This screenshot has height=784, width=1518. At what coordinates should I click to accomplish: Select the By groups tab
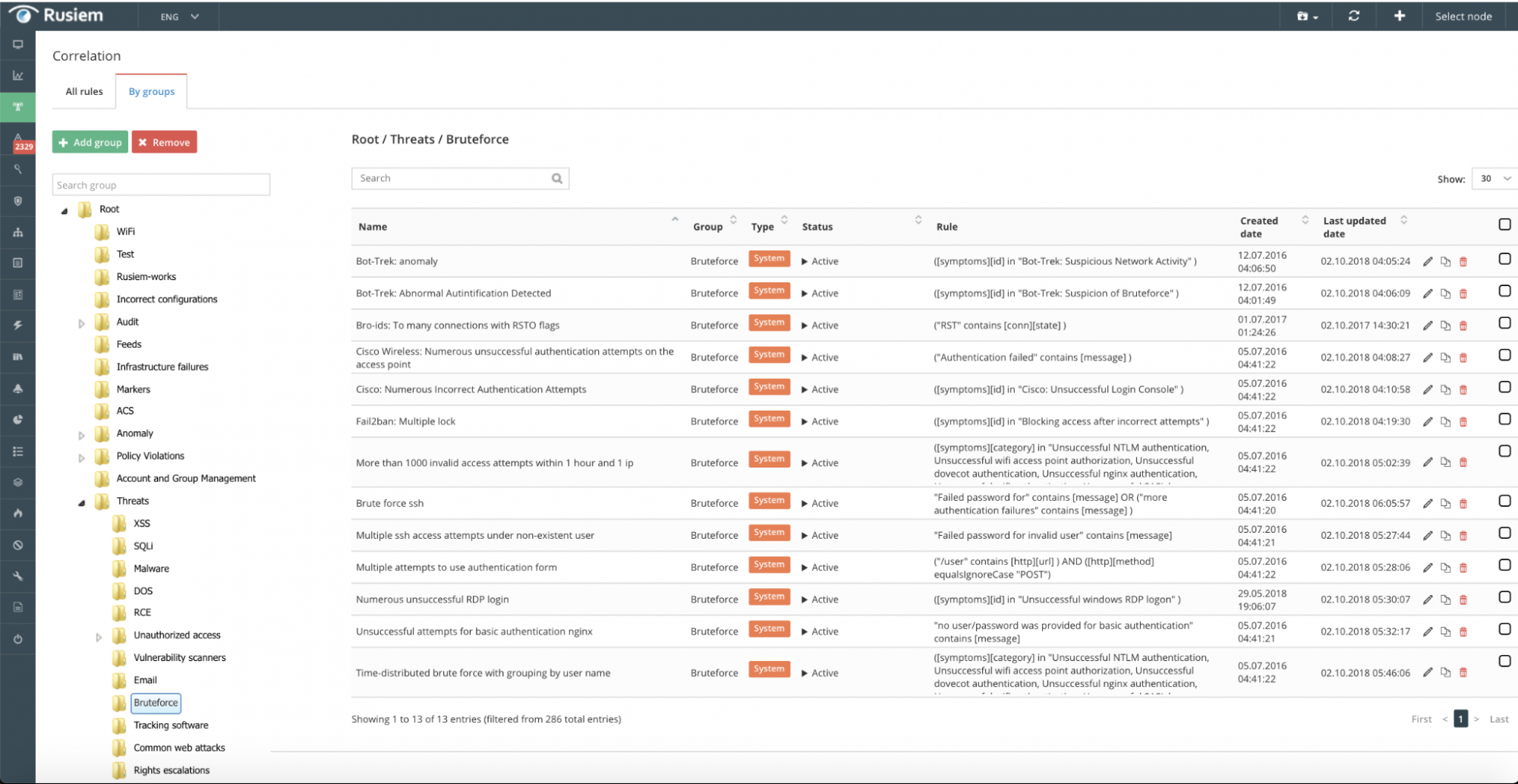click(x=152, y=92)
